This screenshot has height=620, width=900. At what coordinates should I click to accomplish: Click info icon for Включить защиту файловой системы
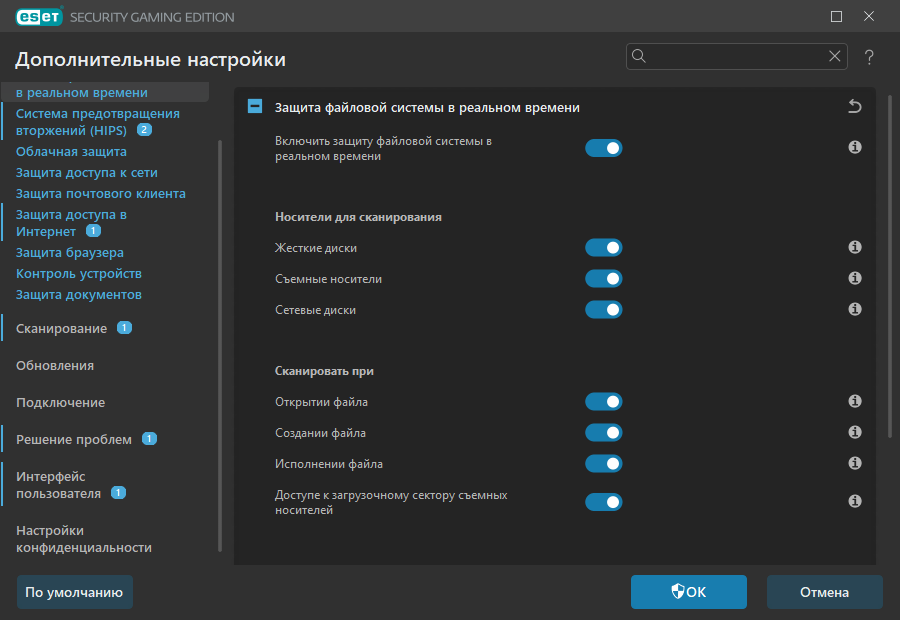click(x=855, y=148)
